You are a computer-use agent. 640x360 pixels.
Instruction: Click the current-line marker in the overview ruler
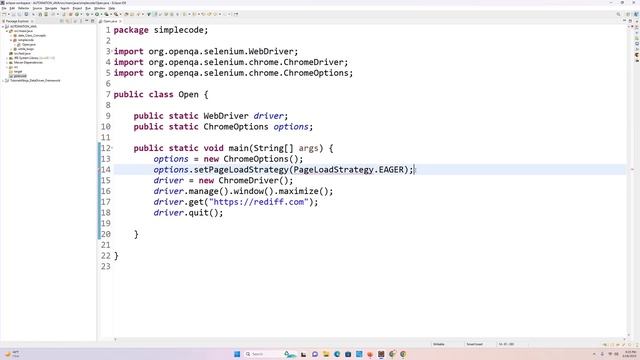(632, 169)
